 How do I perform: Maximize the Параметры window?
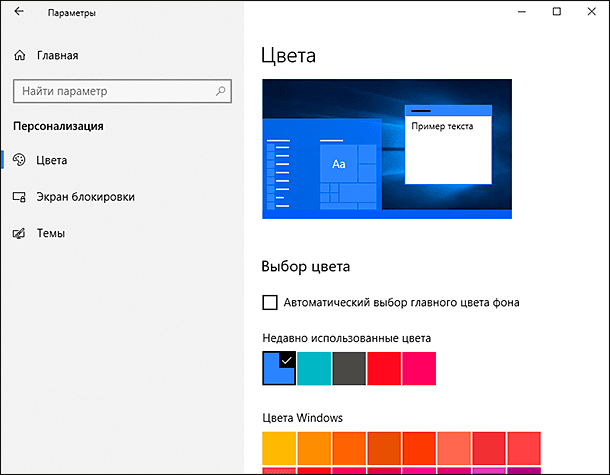click(557, 12)
